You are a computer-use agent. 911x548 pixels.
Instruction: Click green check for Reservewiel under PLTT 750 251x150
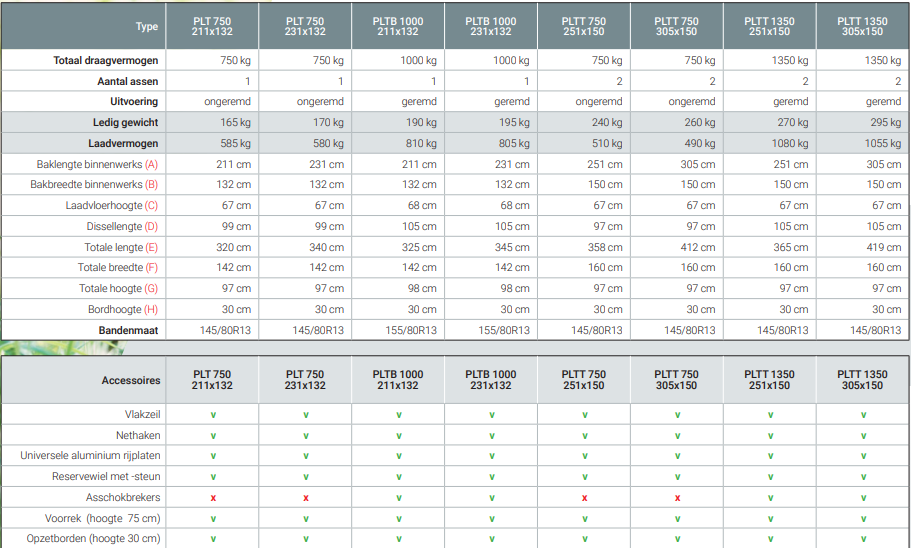point(584,477)
